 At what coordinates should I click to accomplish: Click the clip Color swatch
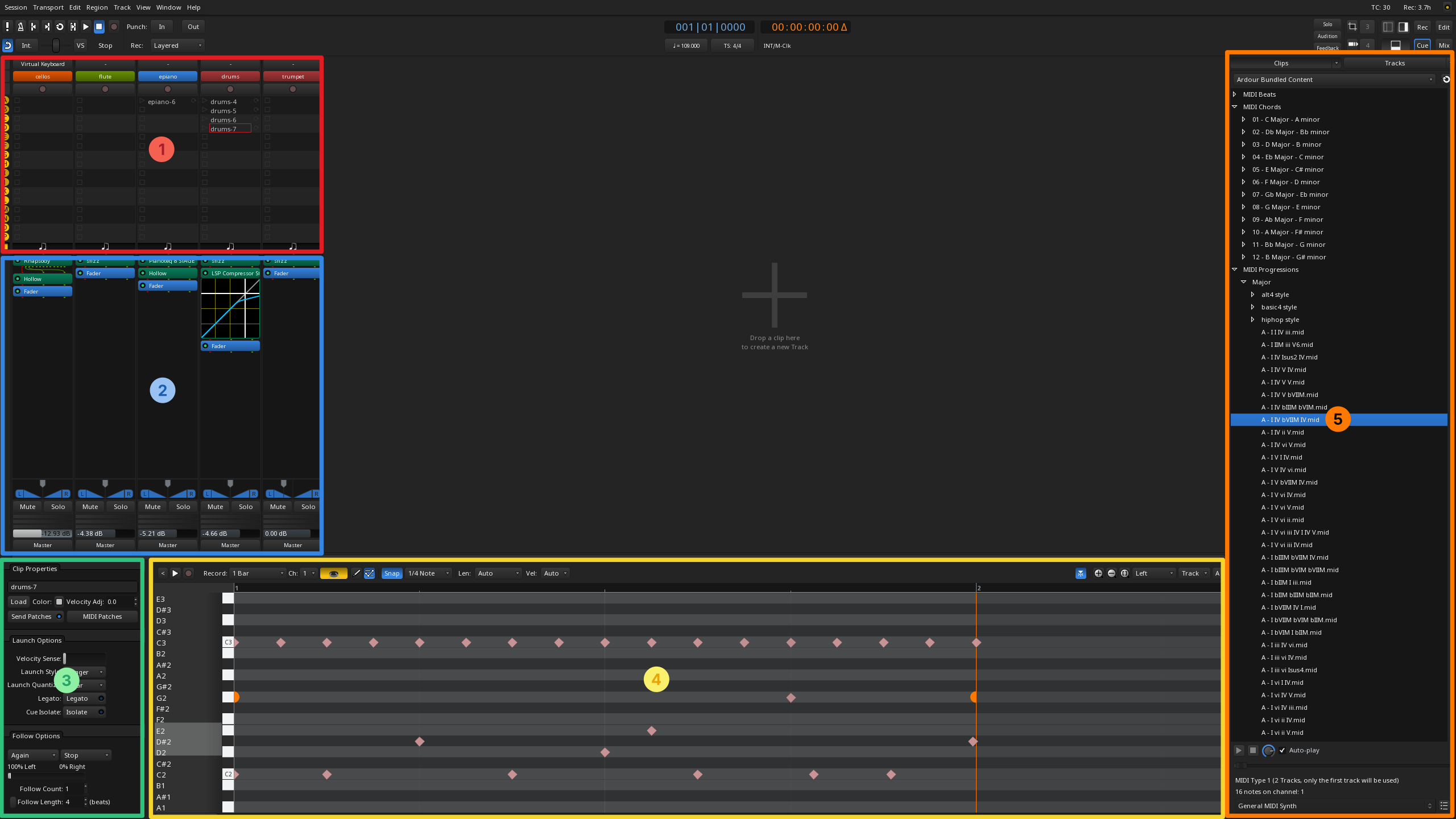[59, 602]
